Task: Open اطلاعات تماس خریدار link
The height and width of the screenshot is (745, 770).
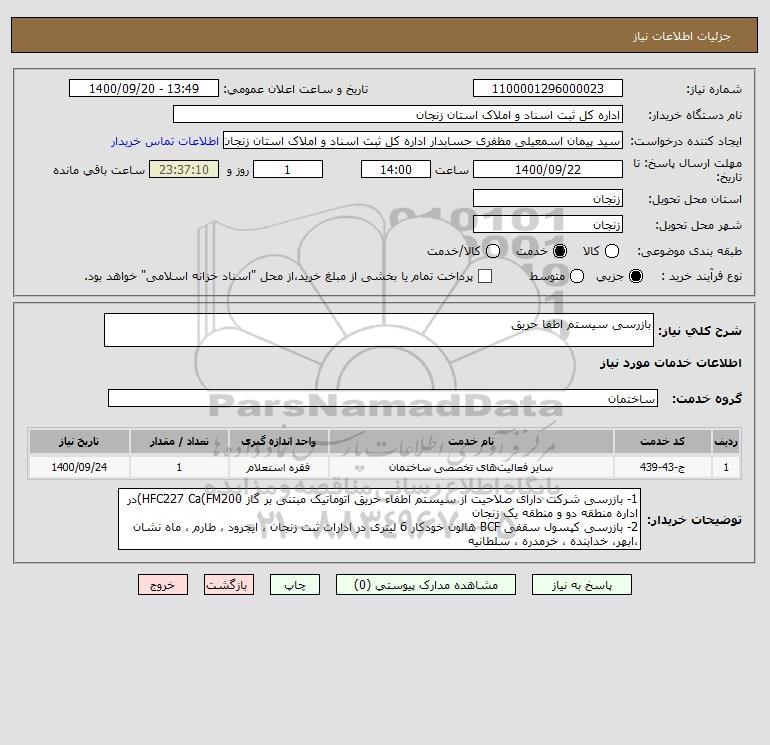Action: (x=165, y=141)
